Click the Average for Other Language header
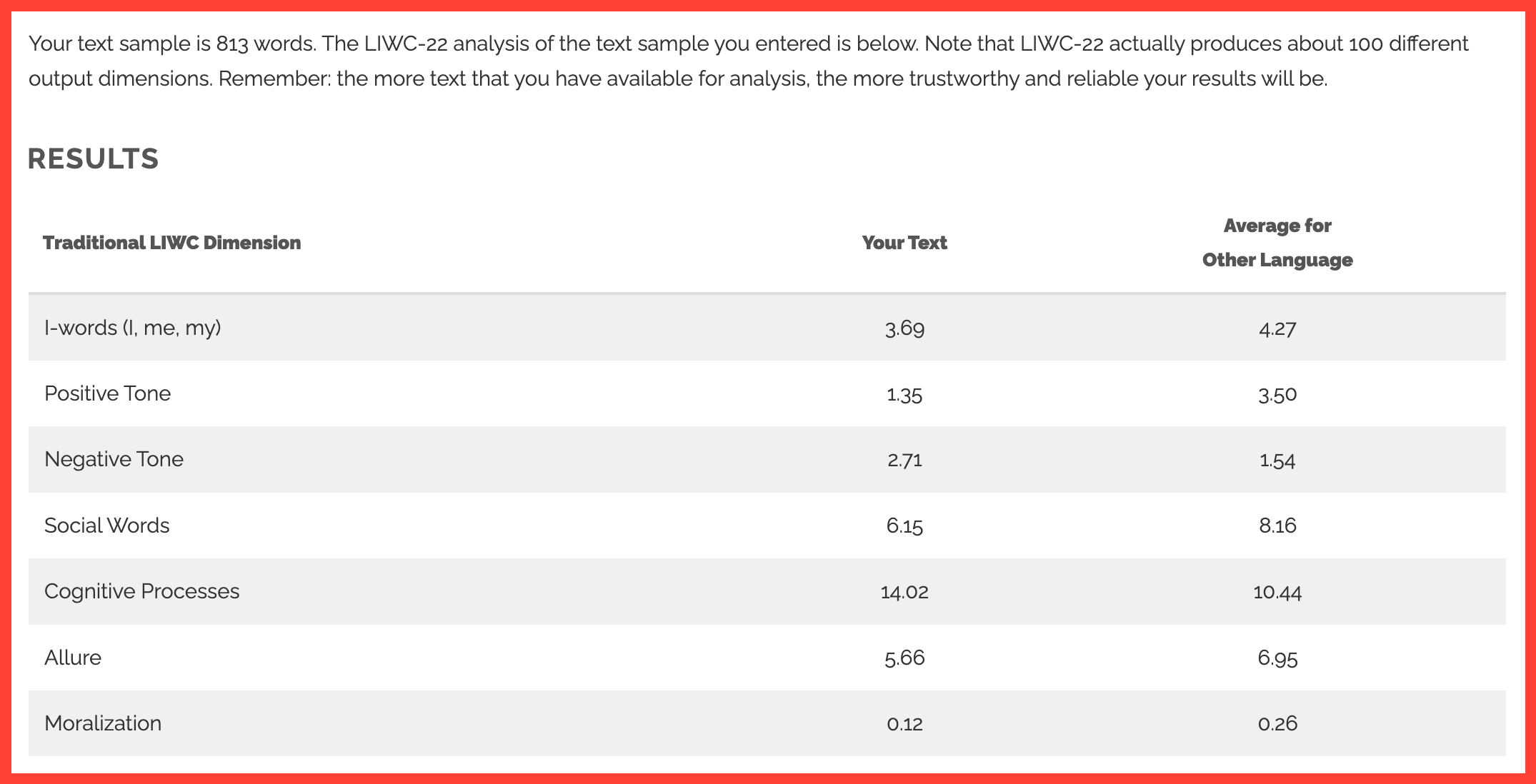Viewport: 1536px width, 784px height. [x=1277, y=243]
